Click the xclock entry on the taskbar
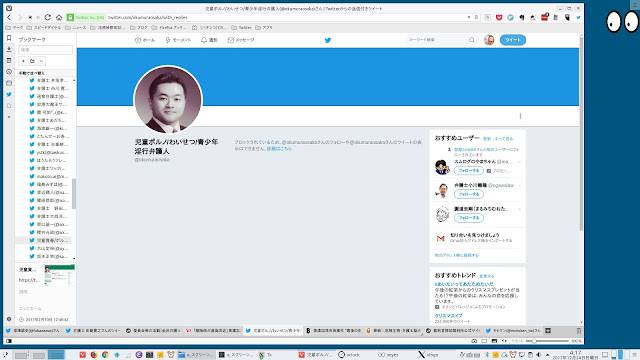 click(x=353, y=355)
